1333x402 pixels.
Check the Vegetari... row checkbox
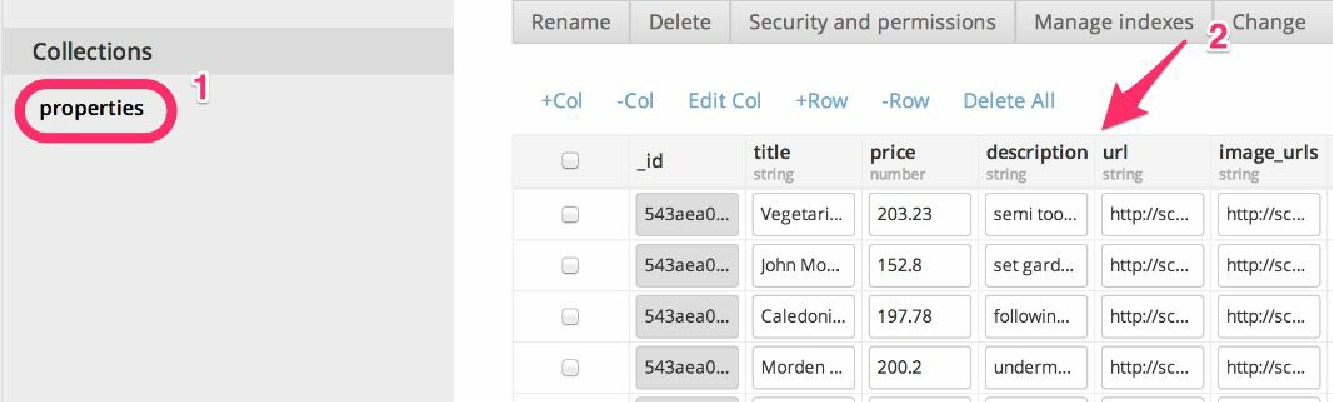click(570, 213)
